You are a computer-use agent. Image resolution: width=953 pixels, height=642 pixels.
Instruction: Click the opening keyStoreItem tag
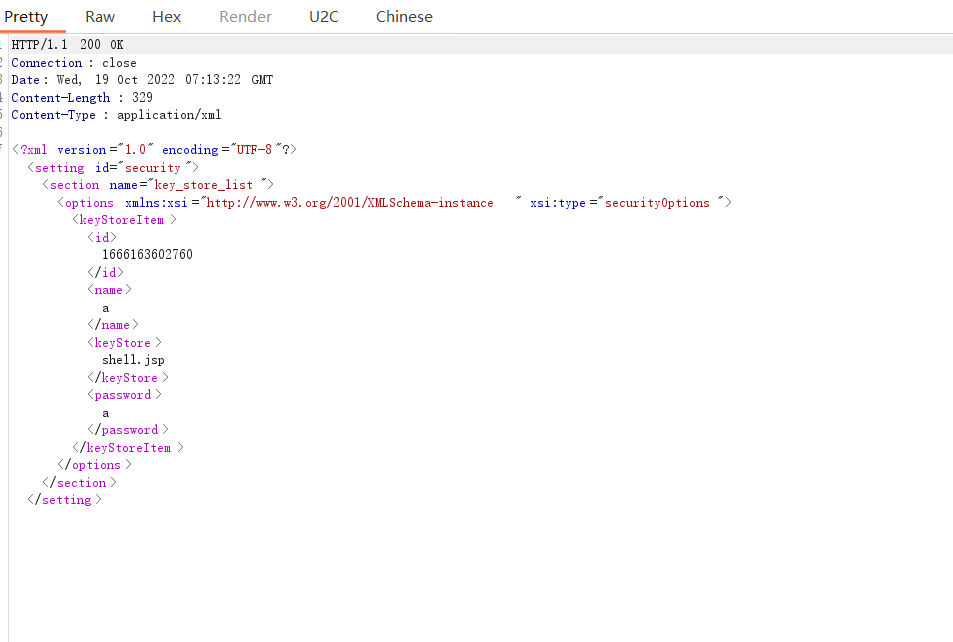click(x=125, y=219)
